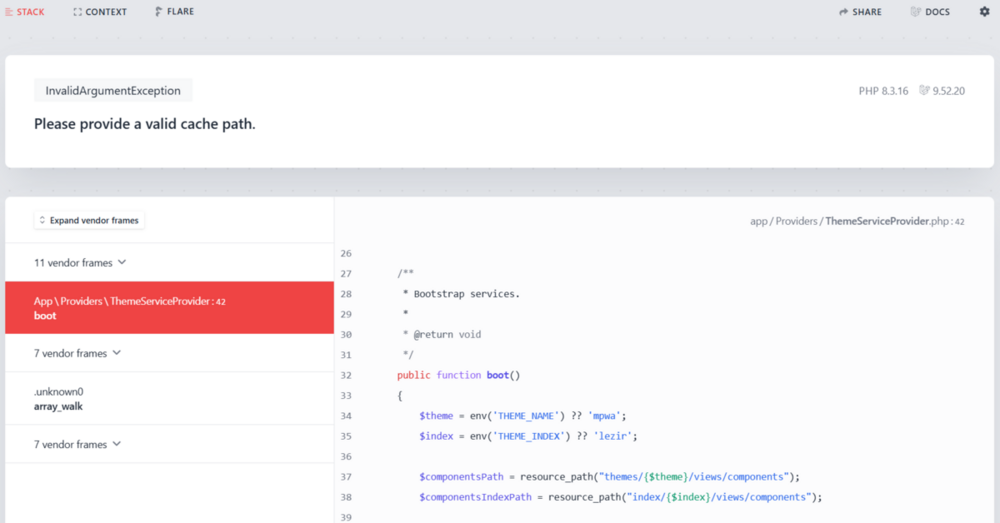
Task: Click the SHARE arrow icon
Action: coord(844,12)
